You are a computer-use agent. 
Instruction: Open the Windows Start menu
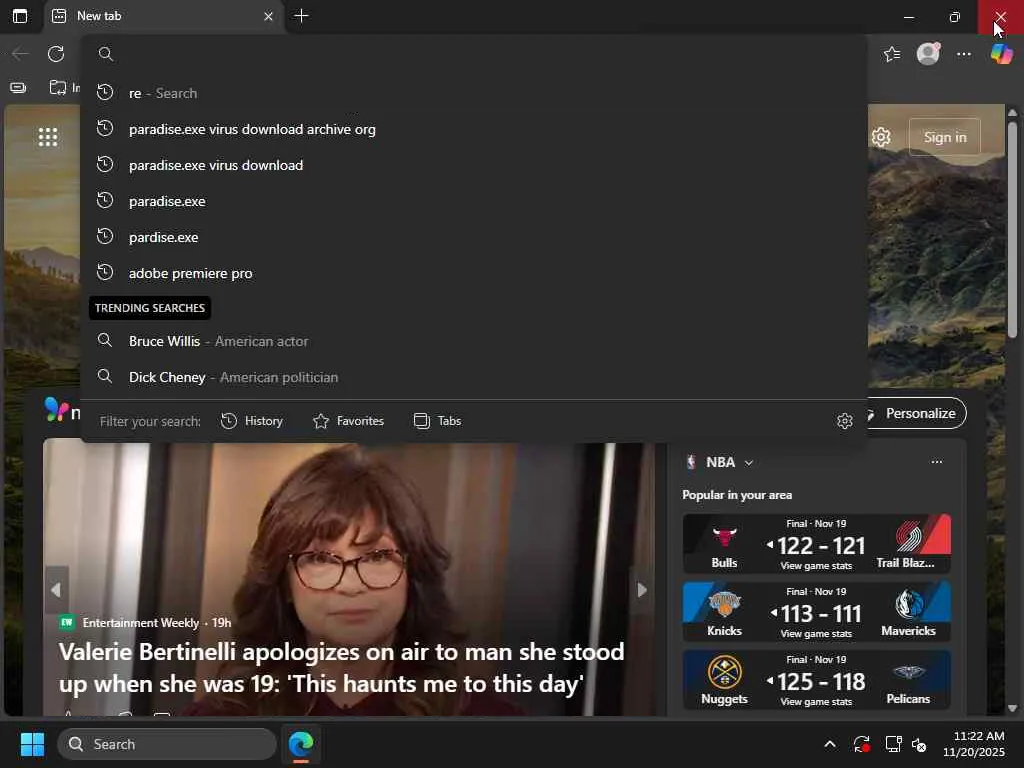point(32,744)
